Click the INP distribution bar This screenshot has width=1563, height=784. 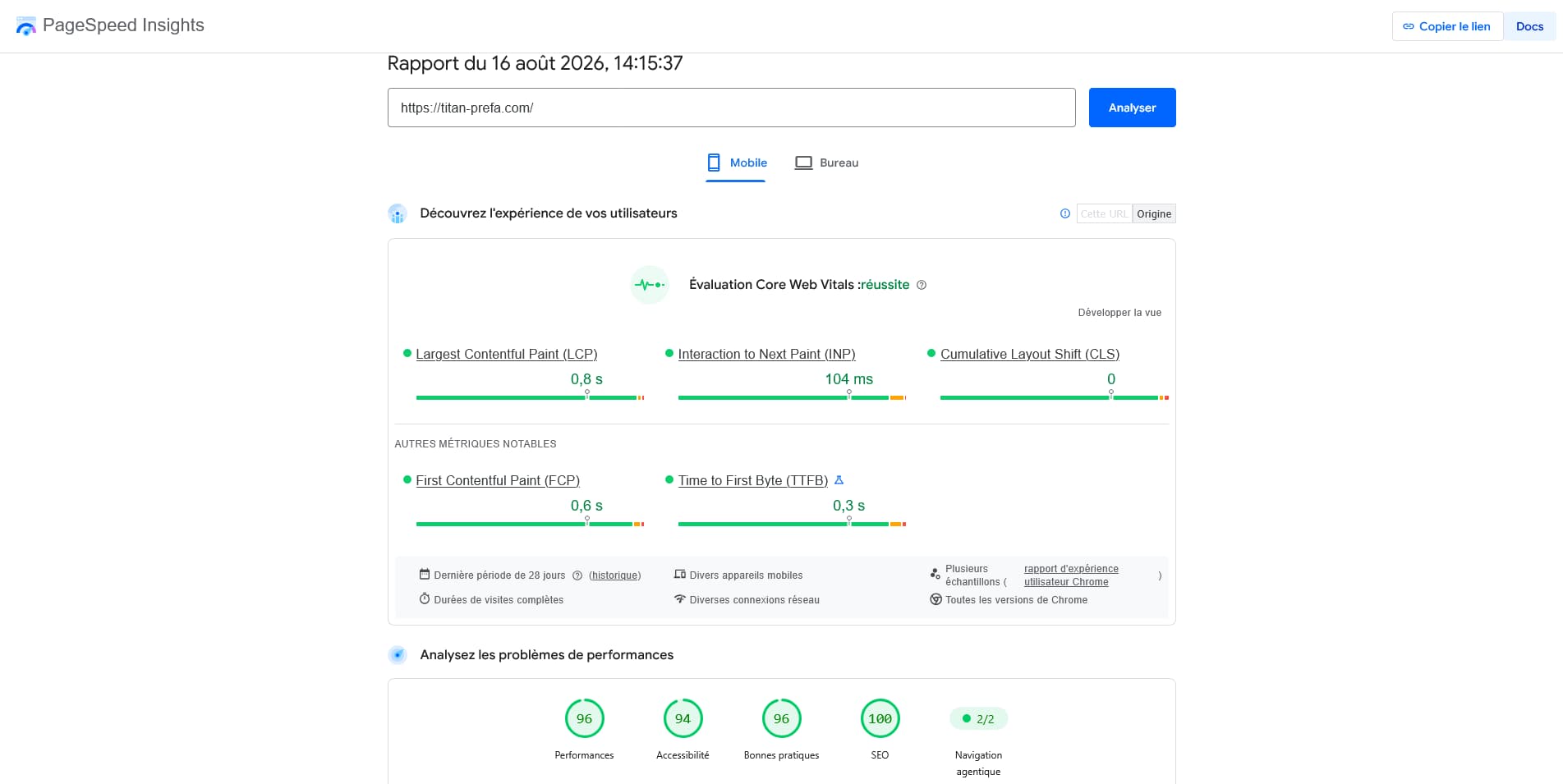tap(792, 397)
